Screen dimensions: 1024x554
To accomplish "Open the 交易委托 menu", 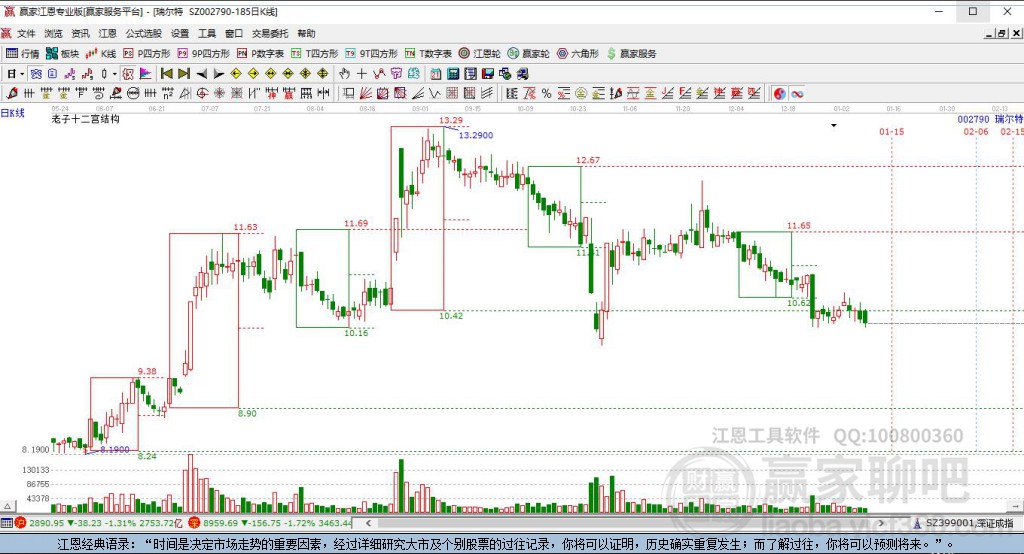I will 270,33.
